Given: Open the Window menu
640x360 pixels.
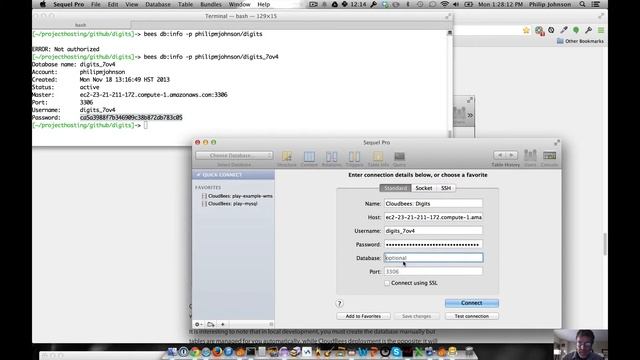Looking at the screenshot, I should click(239, 4).
